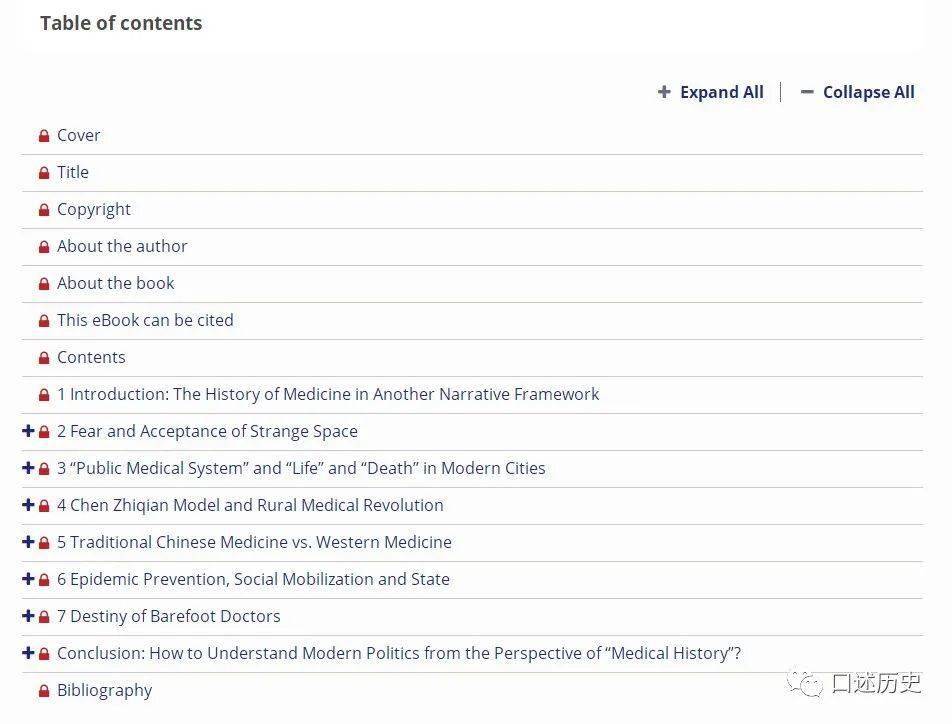Click the lock icon beside Contents
This screenshot has width=952, height=724.
click(x=44, y=358)
